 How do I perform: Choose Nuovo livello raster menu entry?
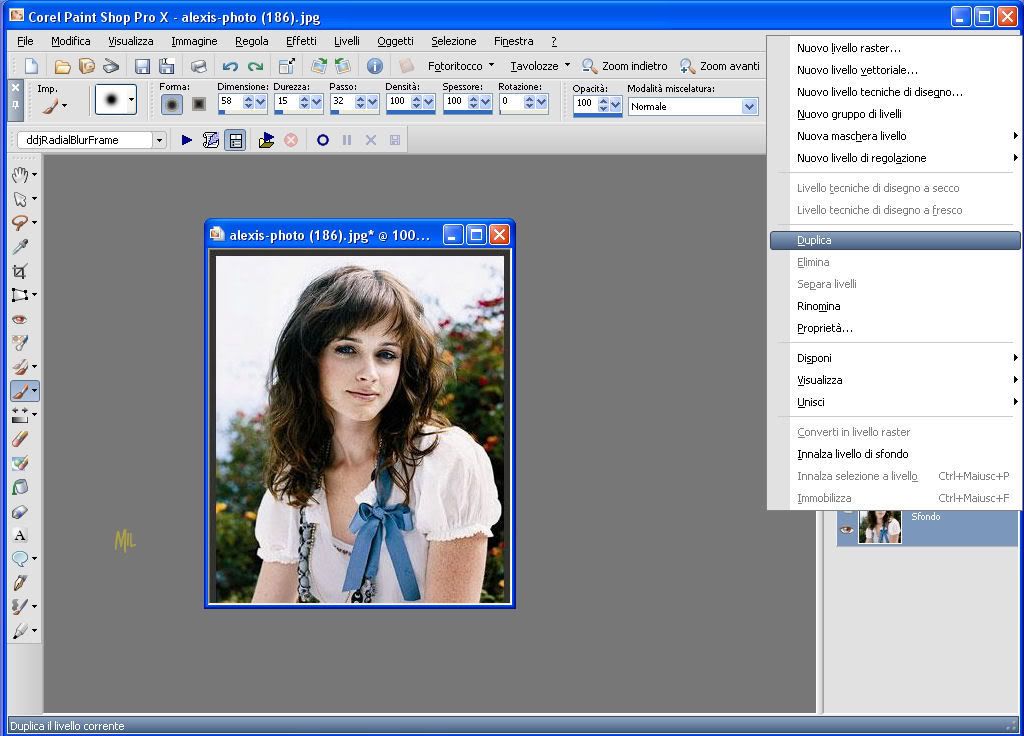click(895, 48)
